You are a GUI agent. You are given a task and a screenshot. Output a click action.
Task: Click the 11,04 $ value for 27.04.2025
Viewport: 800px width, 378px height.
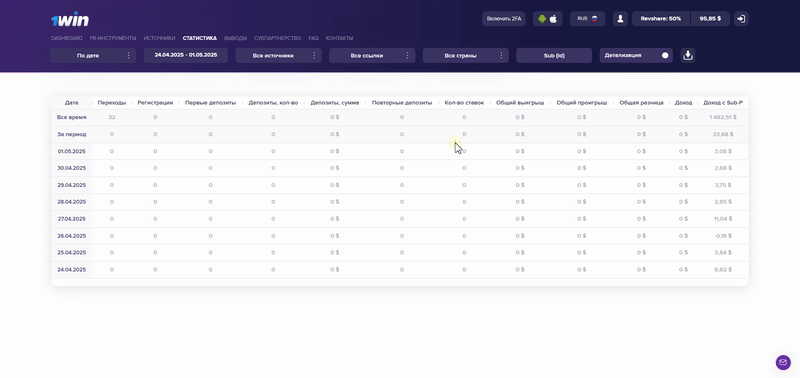(x=723, y=218)
